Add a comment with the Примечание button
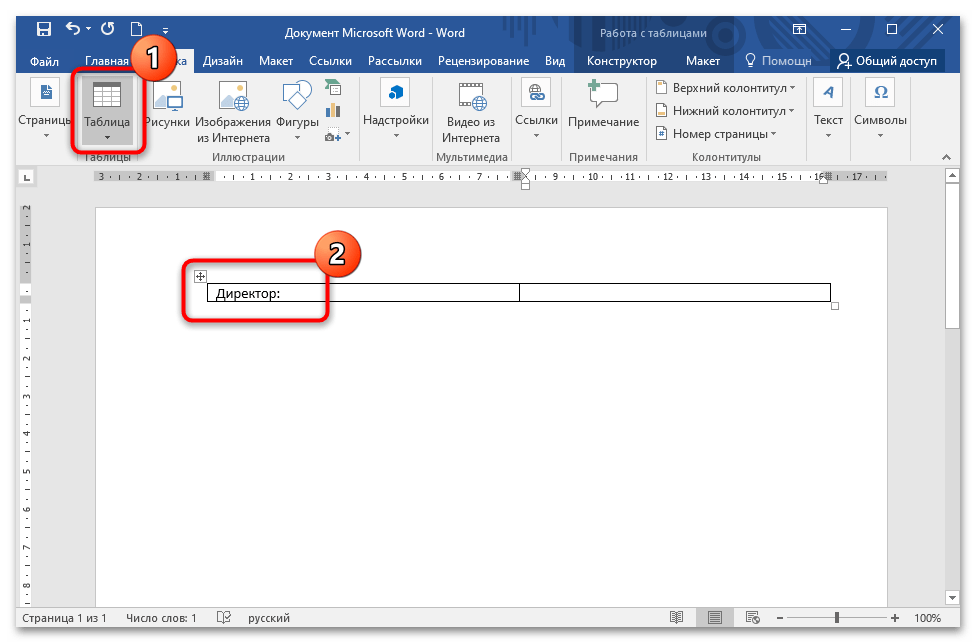 [603, 105]
